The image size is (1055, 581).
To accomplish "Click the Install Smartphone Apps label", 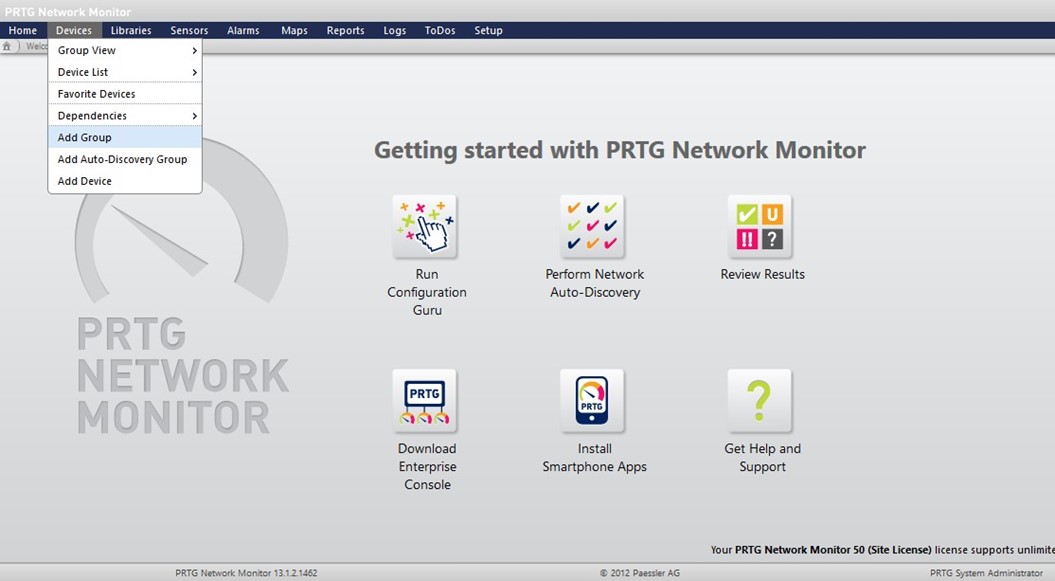I will tap(595, 457).
